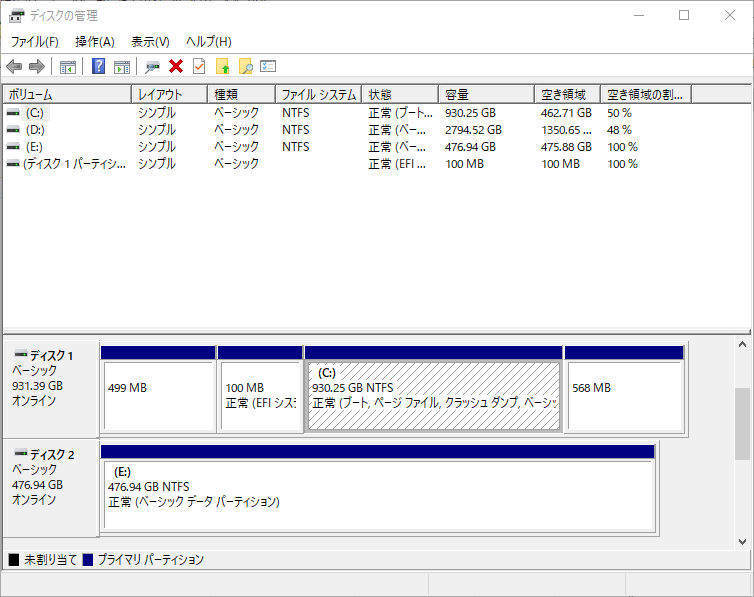
Task: Click the Back arrow toolbar icon
Action: tap(14, 66)
